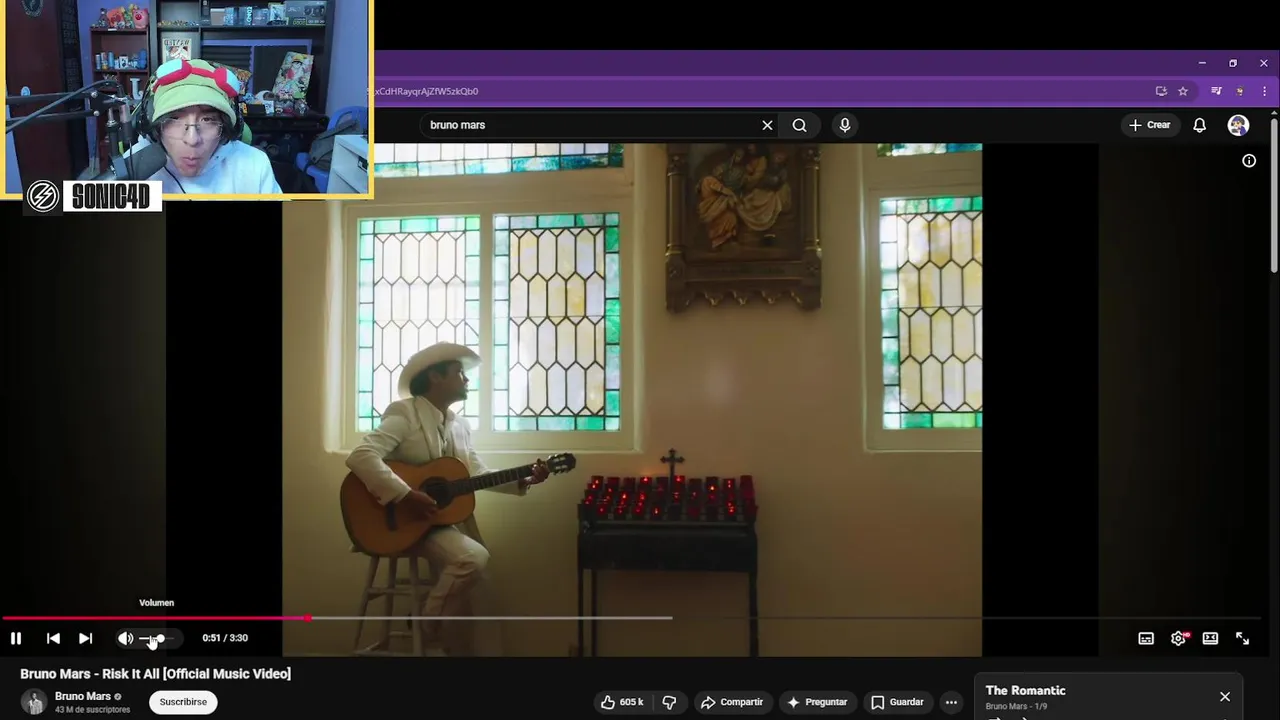
Task: Click the browser address bar URL text
Action: click(422, 91)
